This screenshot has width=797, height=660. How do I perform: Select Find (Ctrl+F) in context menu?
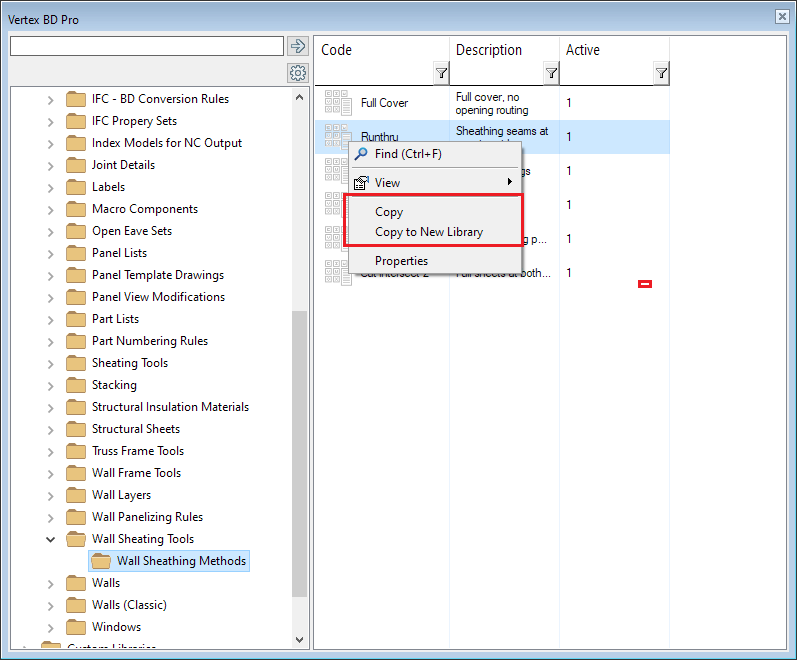407,154
